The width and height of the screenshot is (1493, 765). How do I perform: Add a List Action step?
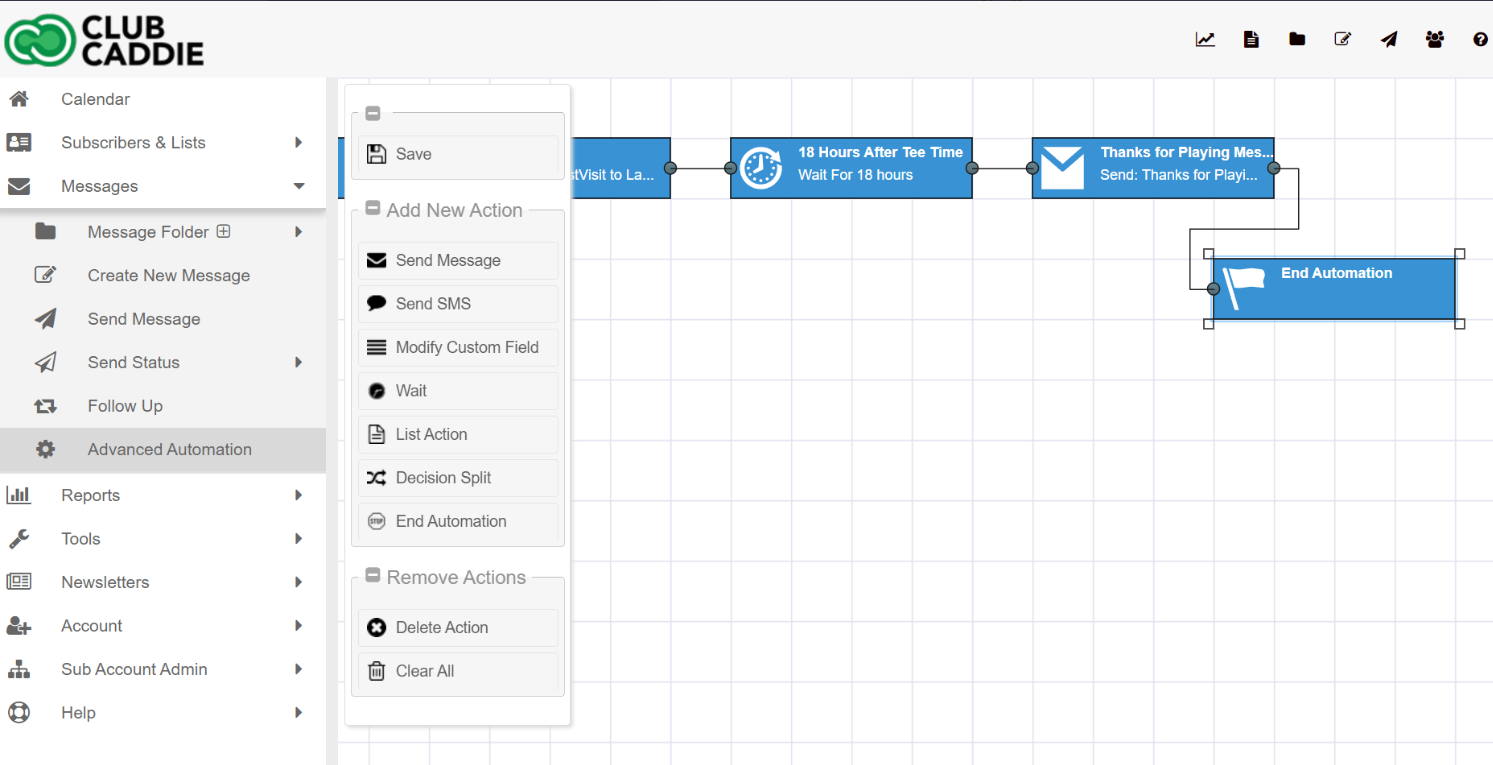click(x=458, y=434)
